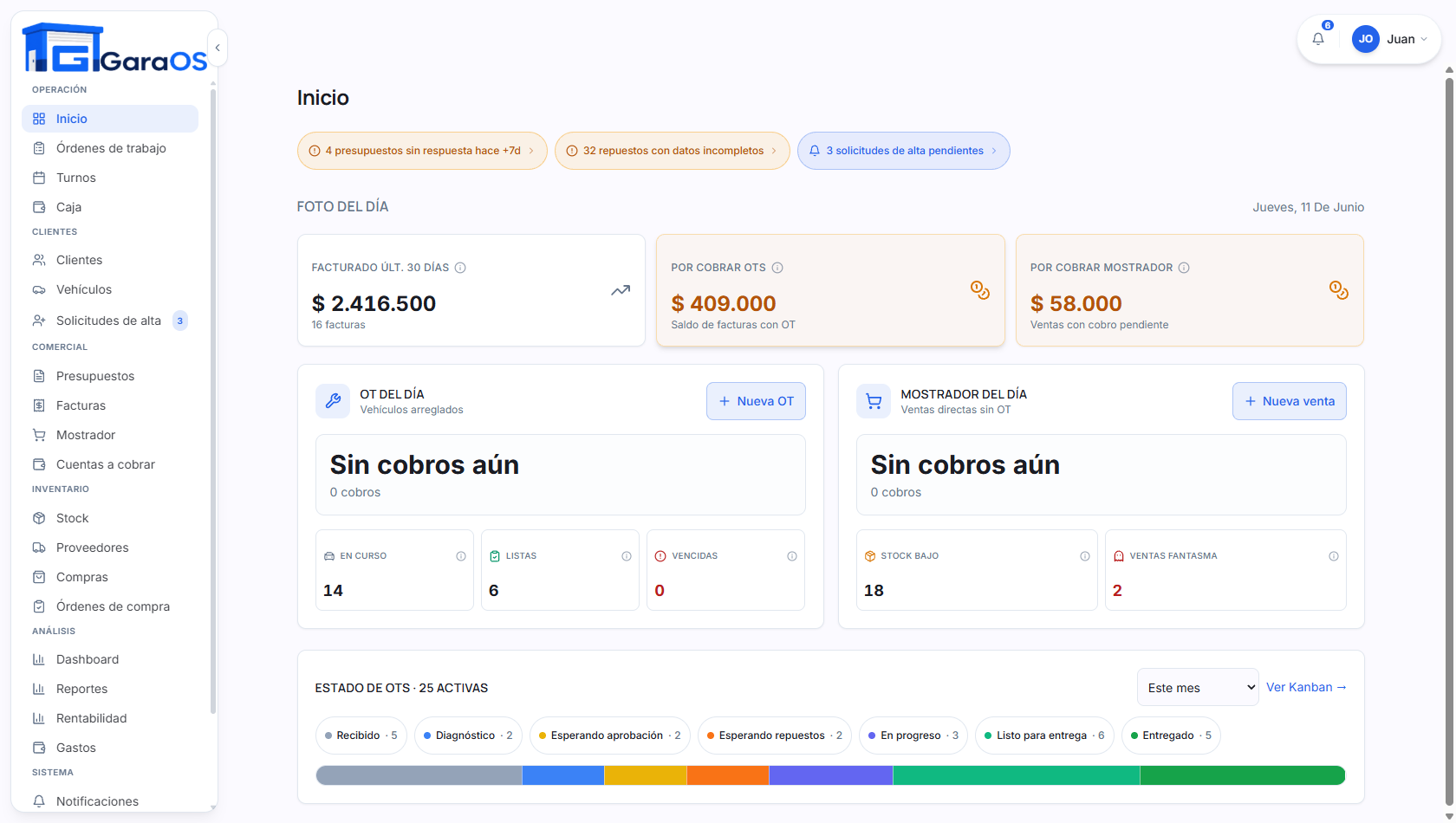Click the Facturas receipt icon
The image size is (1456, 823).
click(x=39, y=405)
